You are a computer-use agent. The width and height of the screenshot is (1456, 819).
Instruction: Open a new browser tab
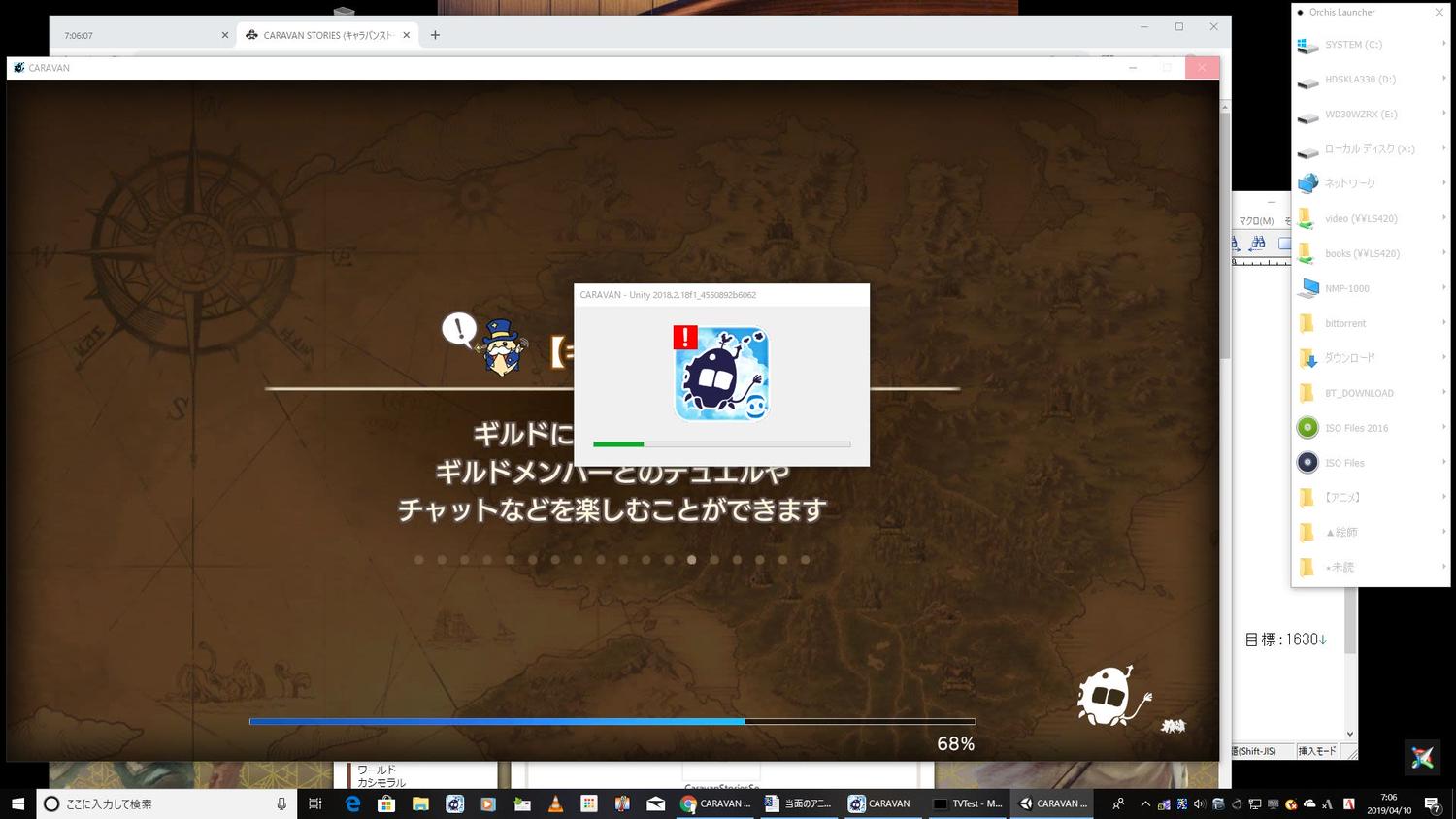tap(435, 35)
